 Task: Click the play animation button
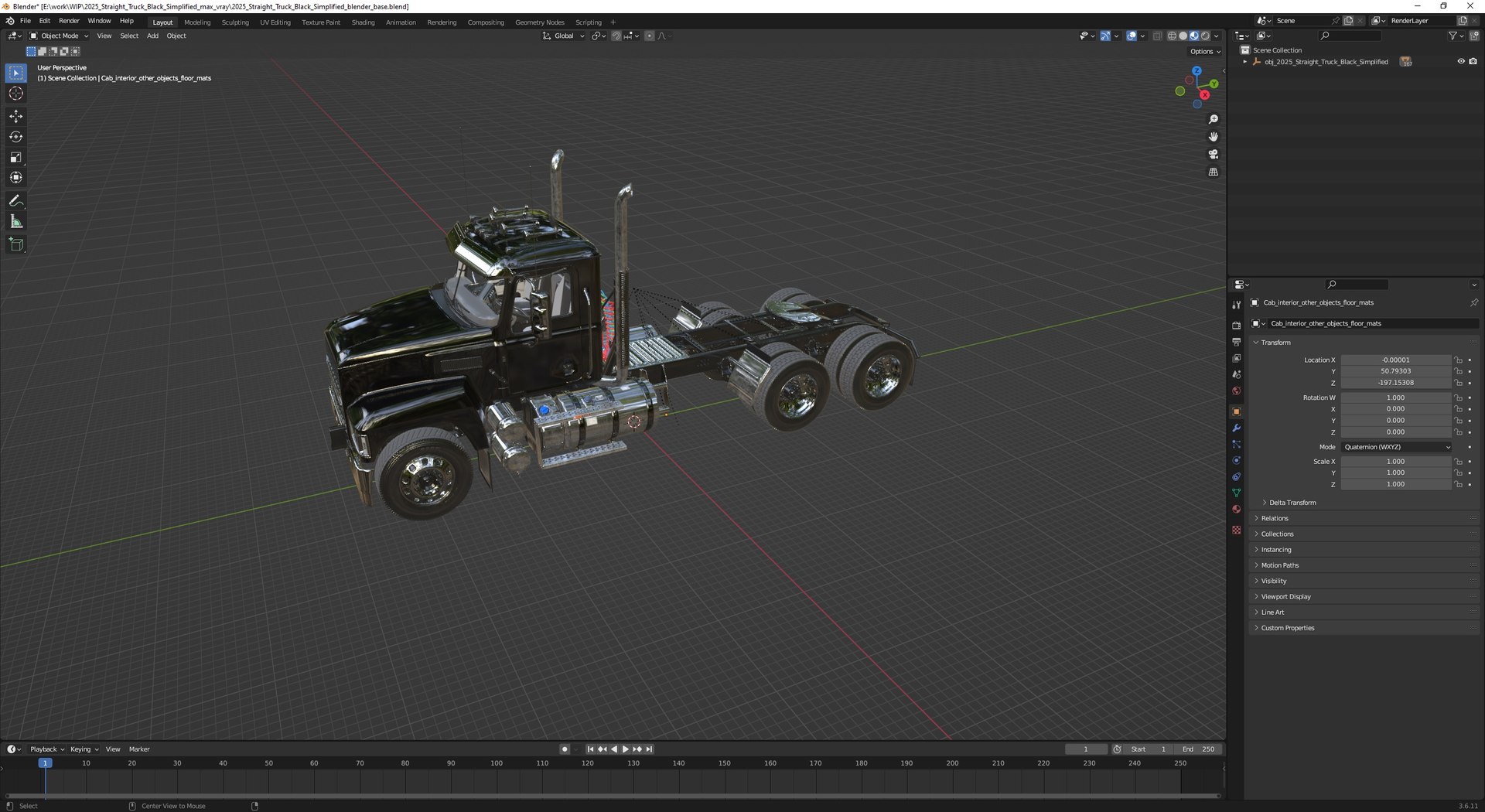(x=626, y=749)
